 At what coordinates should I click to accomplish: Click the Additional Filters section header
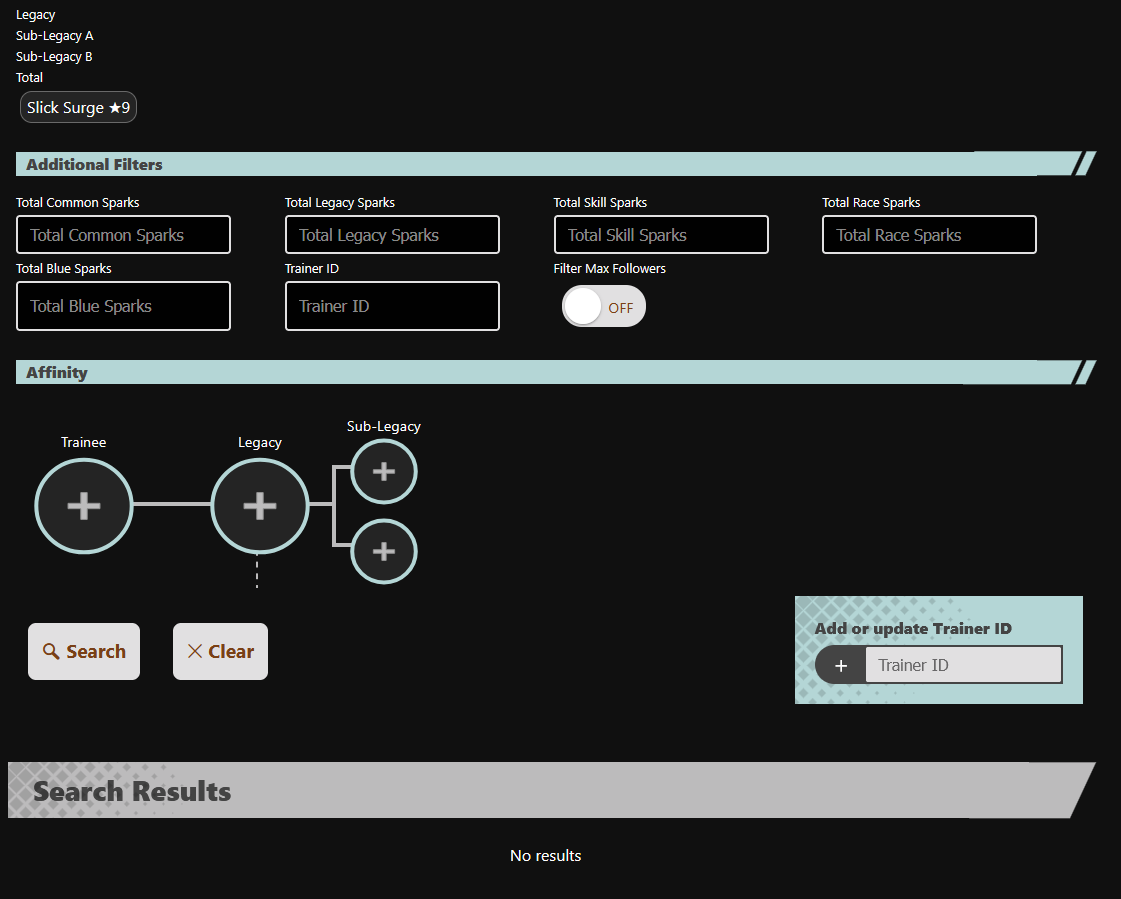coord(555,164)
